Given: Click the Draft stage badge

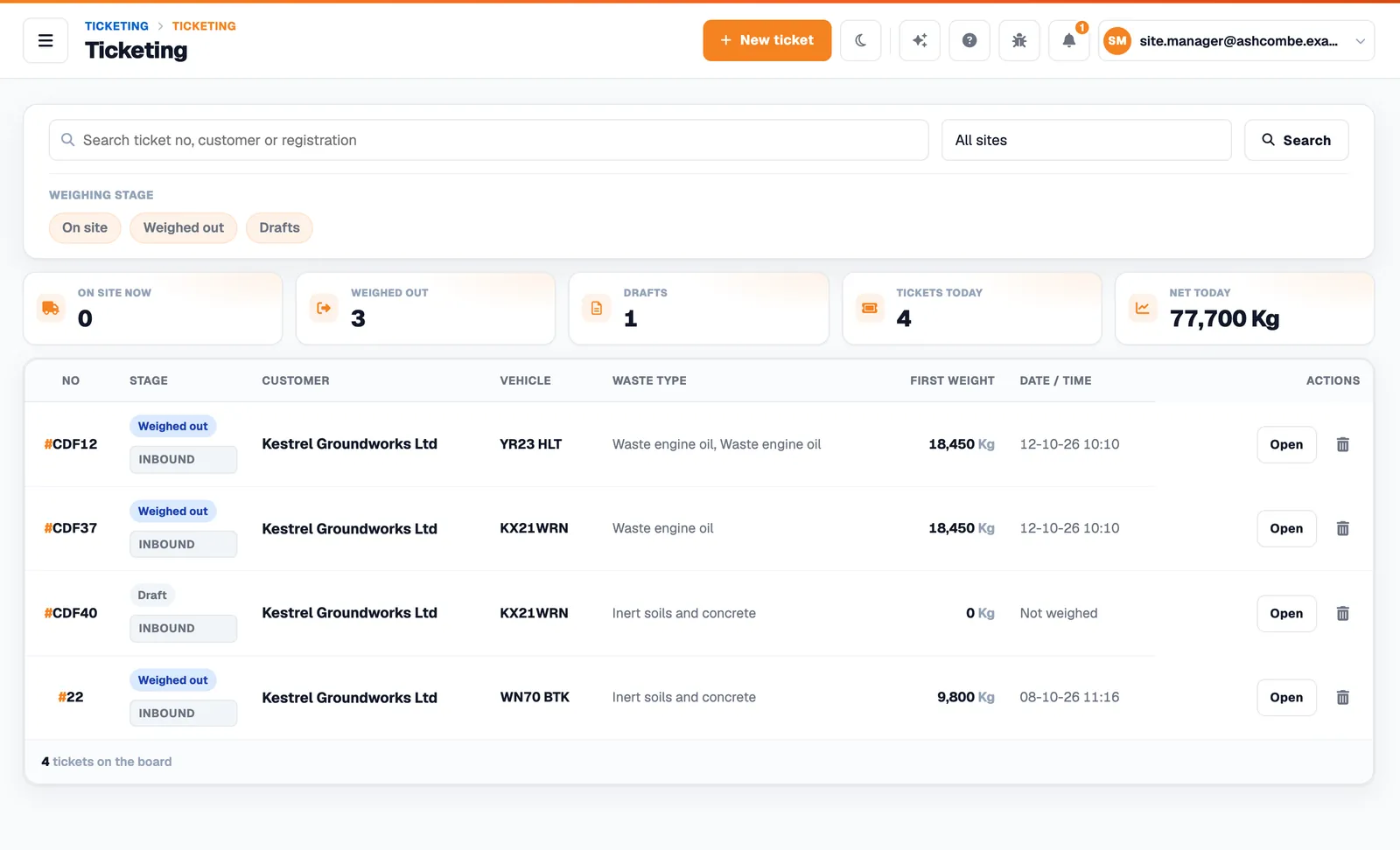Looking at the screenshot, I should [152, 596].
